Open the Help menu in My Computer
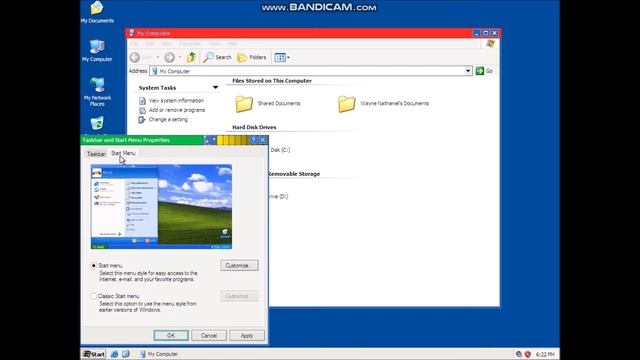The width and height of the screenshot is (640, 360). tap(232, 44)
